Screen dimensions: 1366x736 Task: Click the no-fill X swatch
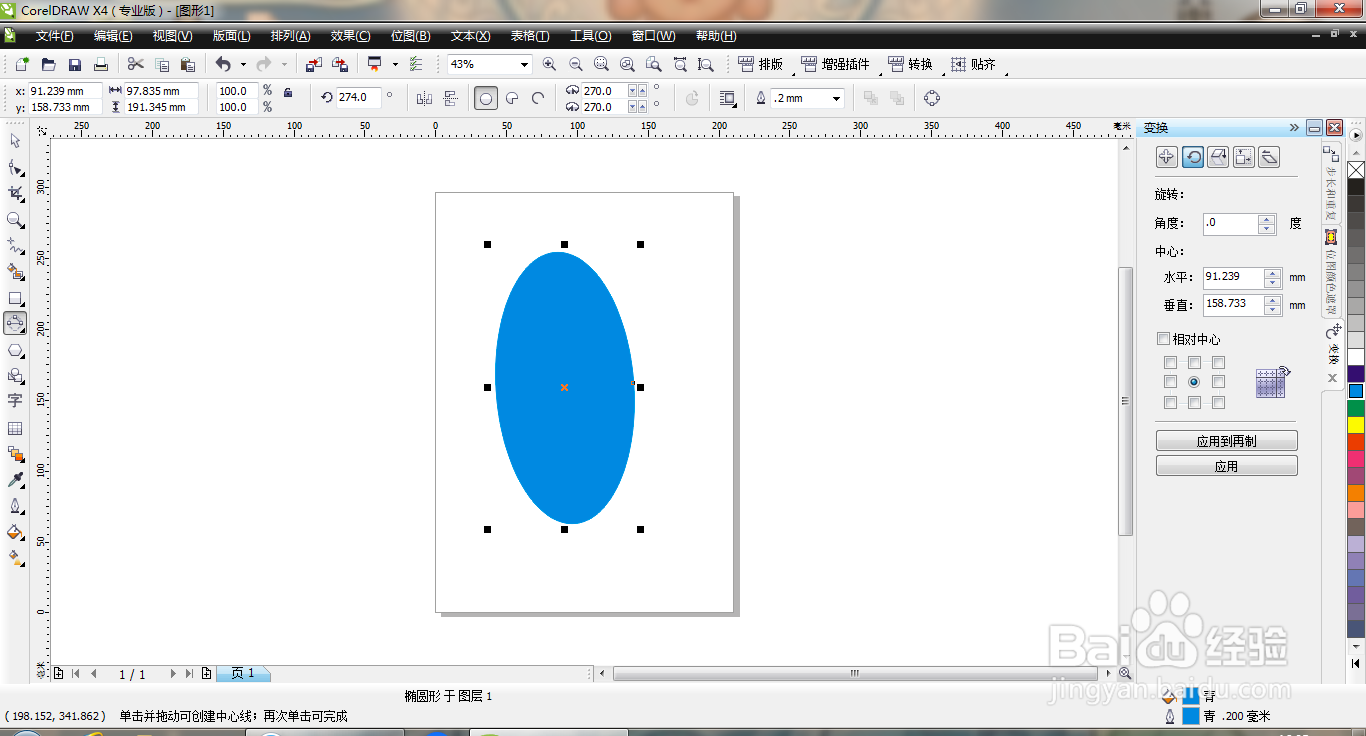pyautogui.click(x=1356, y=170)
